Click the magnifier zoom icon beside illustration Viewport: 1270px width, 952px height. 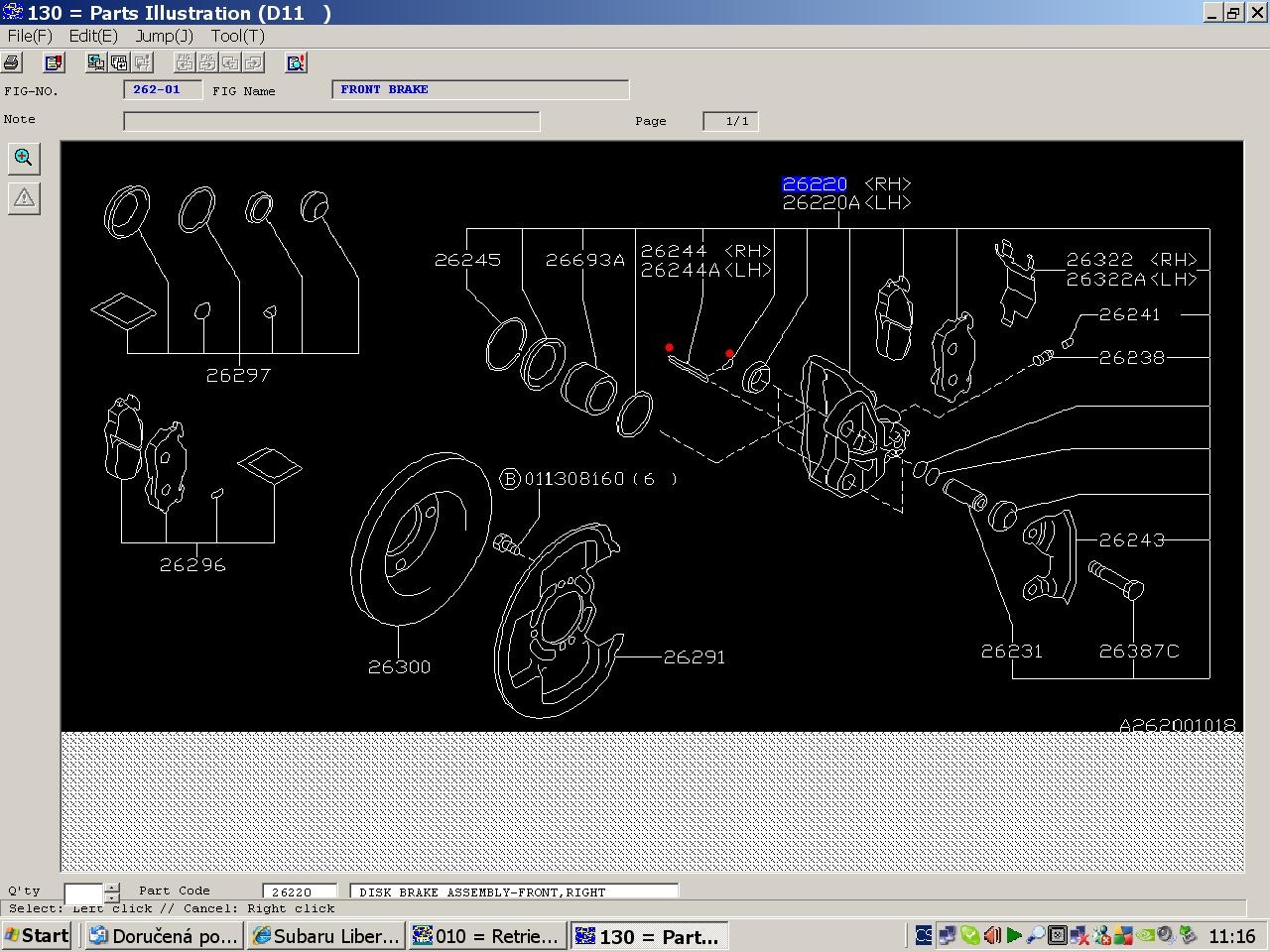24,158
